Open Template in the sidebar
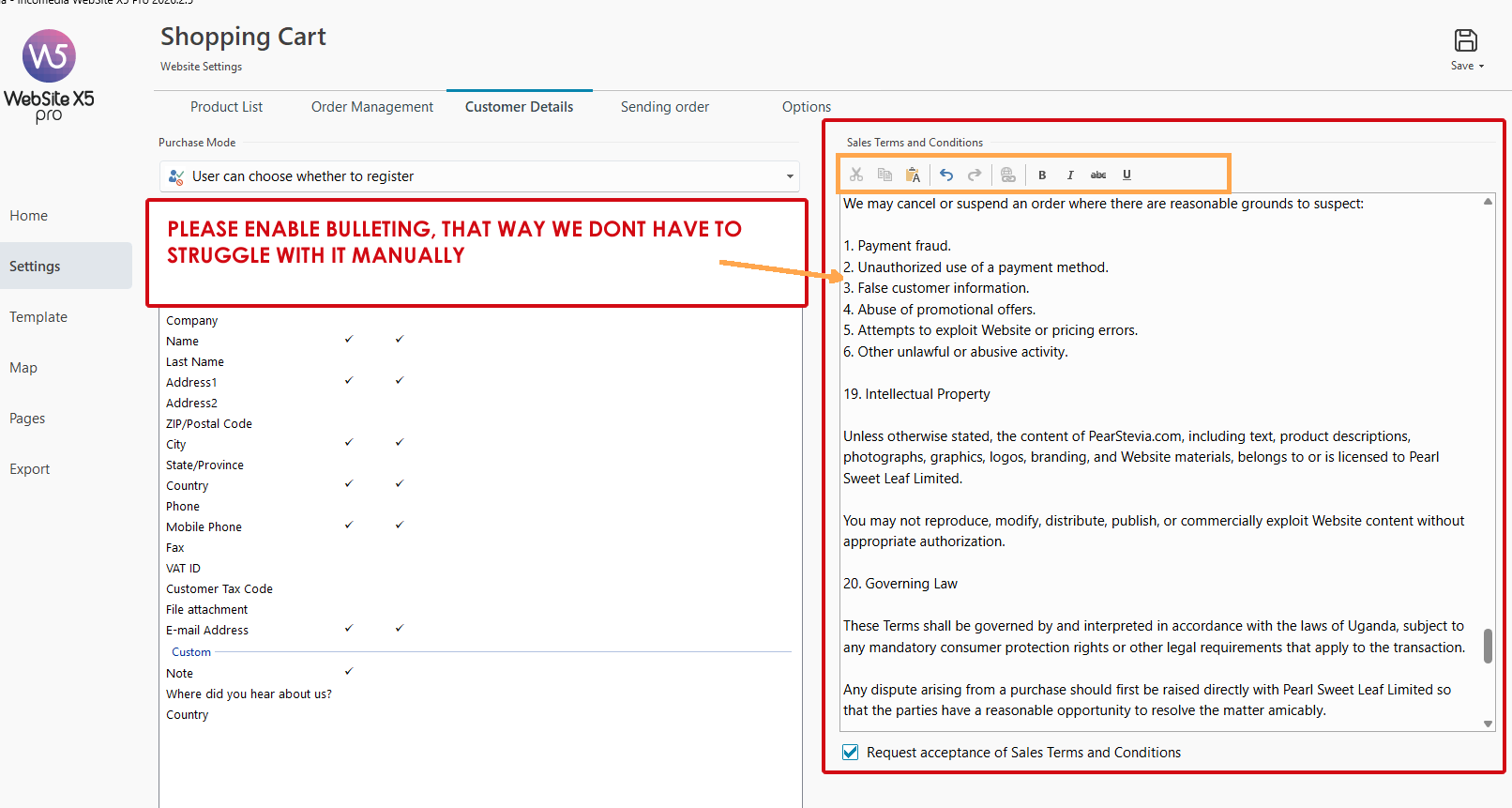The image size is (1512, 808). click(x=38, y=317)
